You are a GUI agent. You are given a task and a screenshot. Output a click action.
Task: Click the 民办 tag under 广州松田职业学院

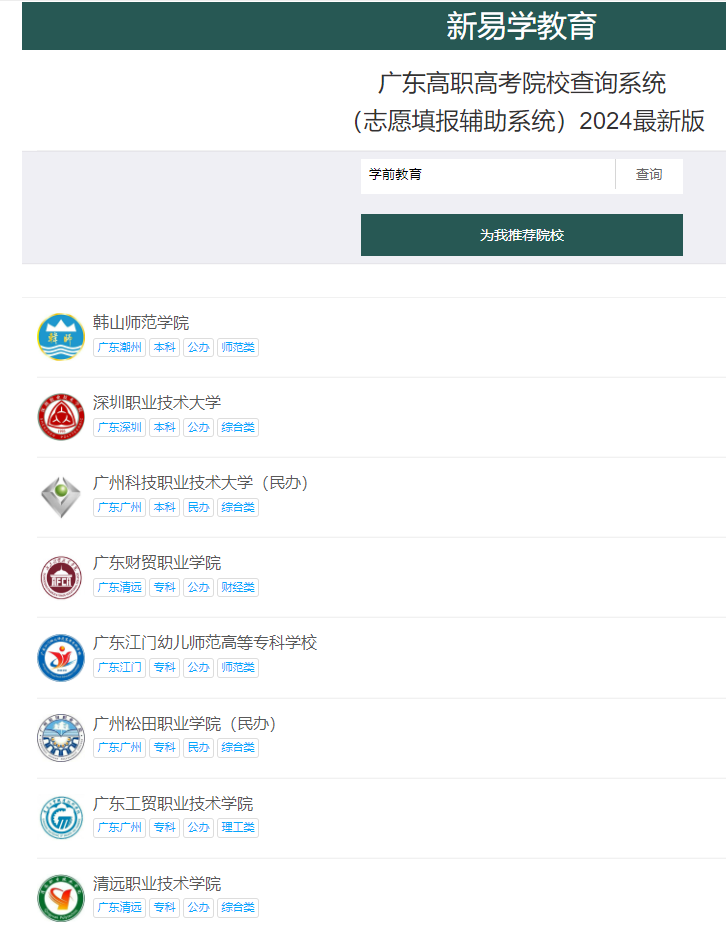(x=198, y=748)
